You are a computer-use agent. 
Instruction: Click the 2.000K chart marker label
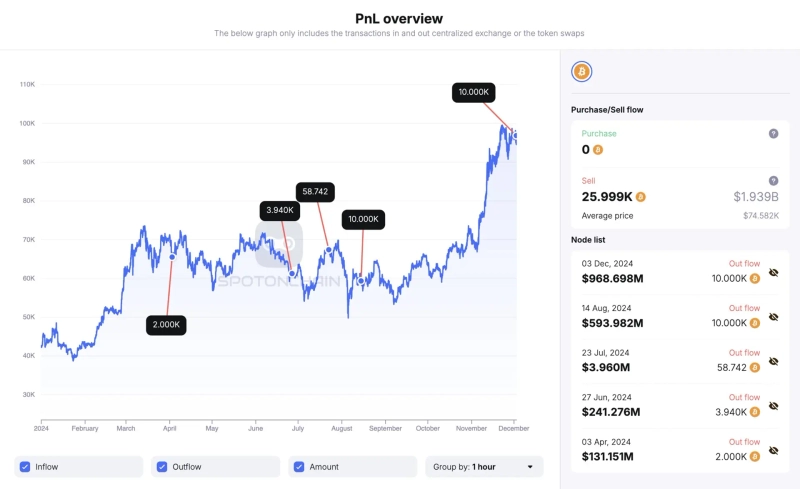click(x=166, y=325)
